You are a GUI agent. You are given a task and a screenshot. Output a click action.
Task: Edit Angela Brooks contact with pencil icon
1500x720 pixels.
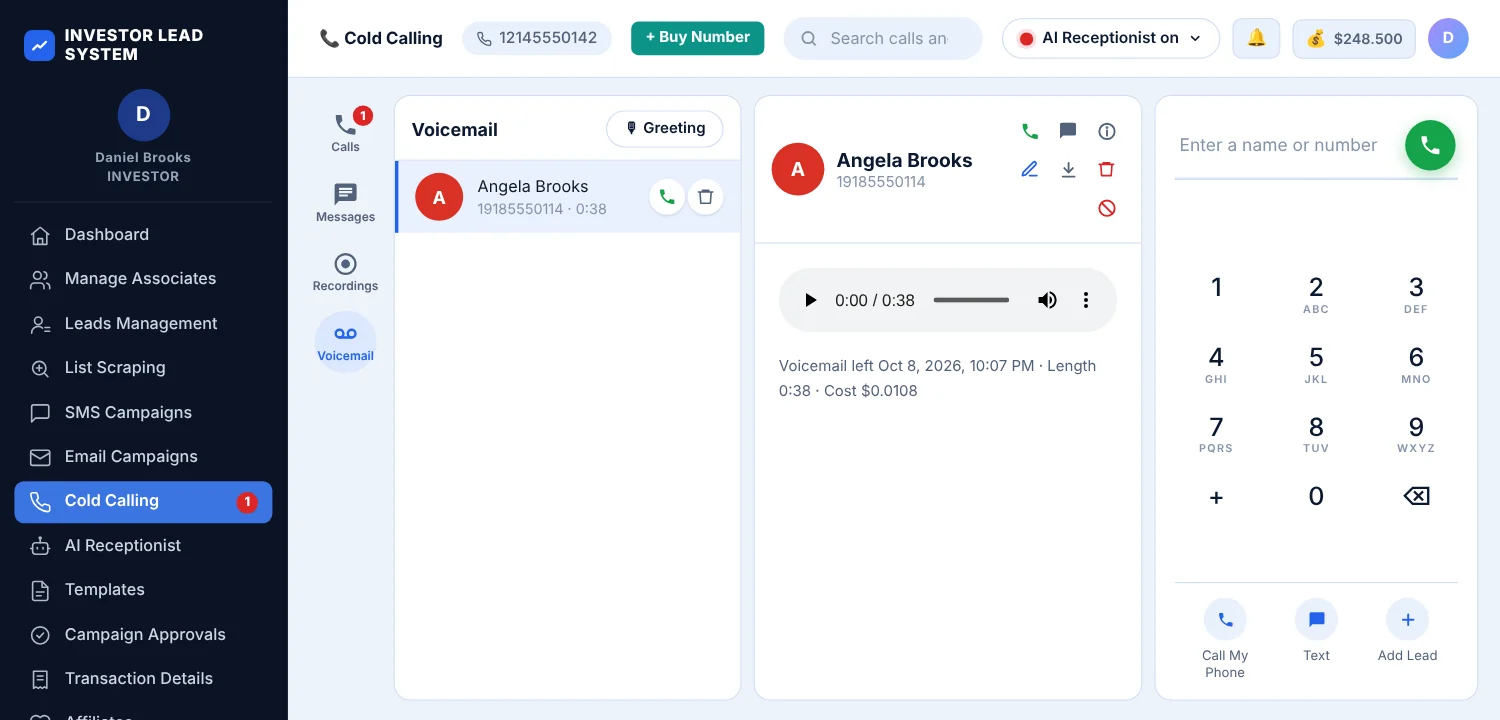[x=1030, y=170]
